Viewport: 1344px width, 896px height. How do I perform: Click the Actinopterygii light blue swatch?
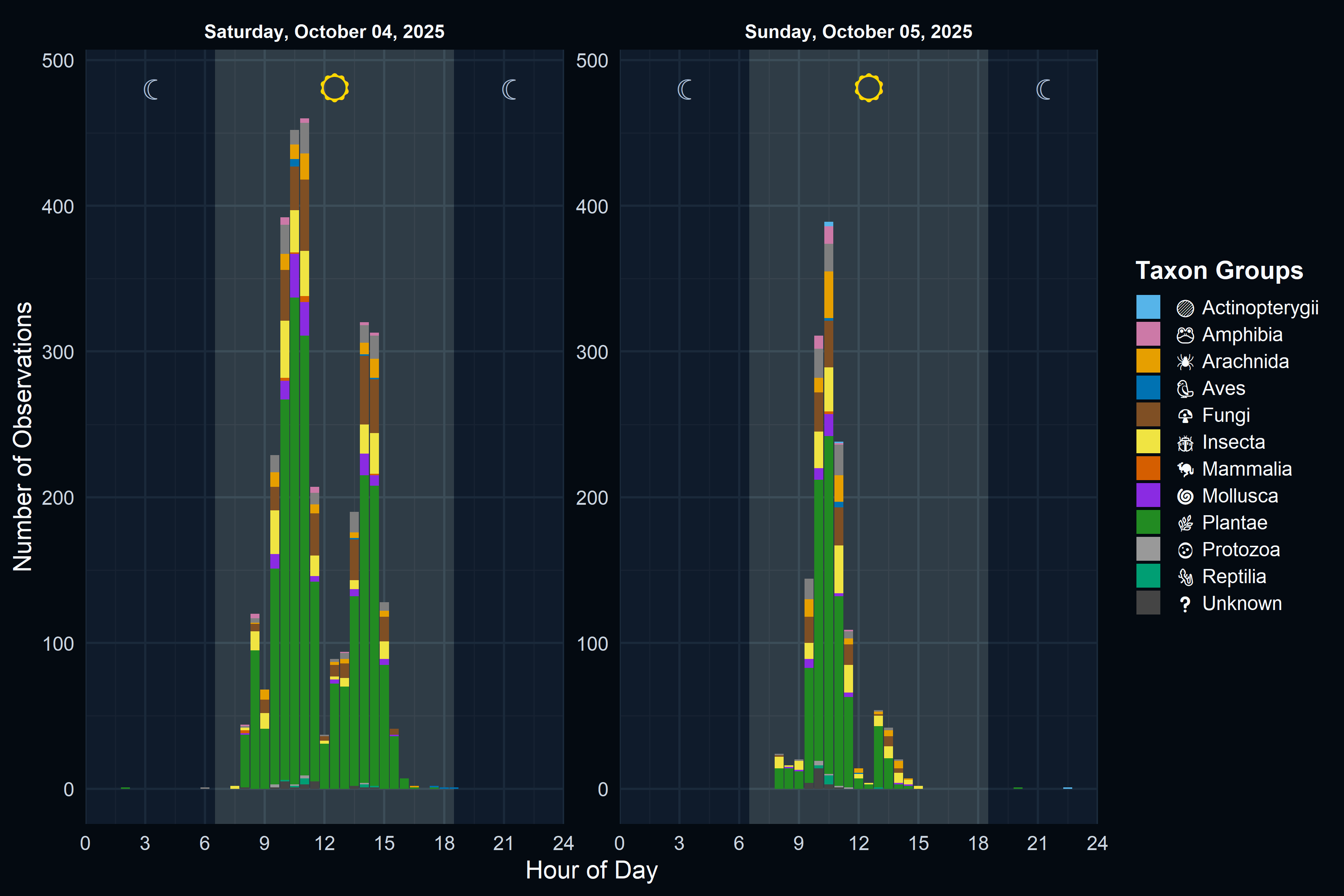(x=1148, y=307)
